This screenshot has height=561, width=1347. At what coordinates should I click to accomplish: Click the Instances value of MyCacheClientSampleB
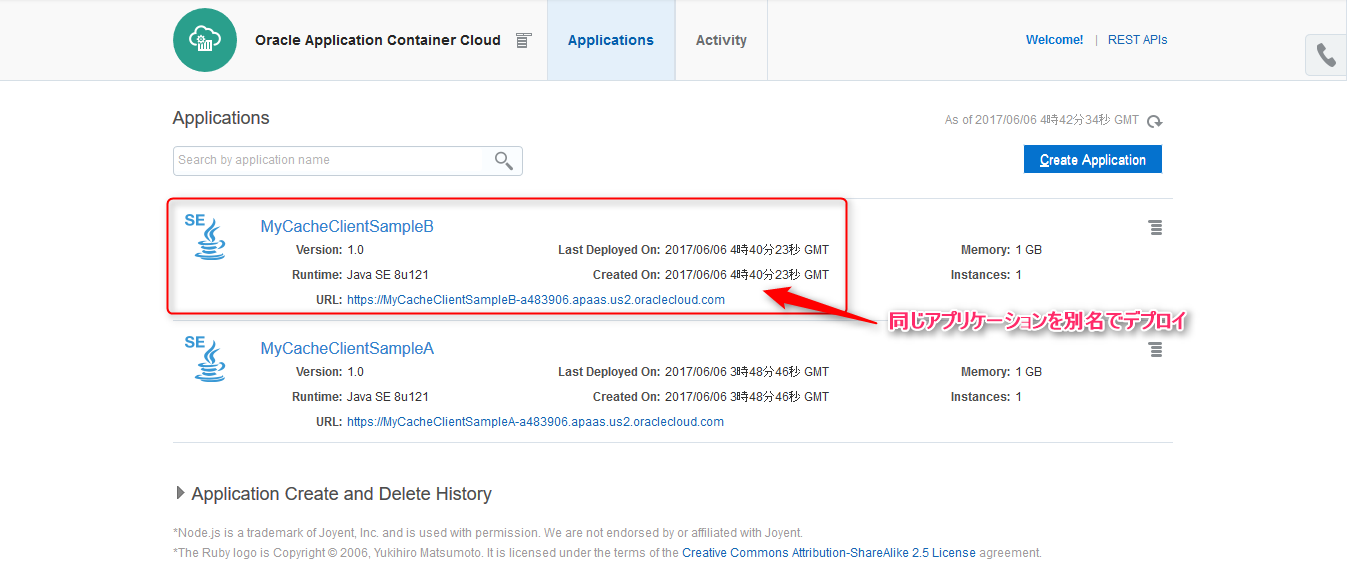coord(1019,275)
